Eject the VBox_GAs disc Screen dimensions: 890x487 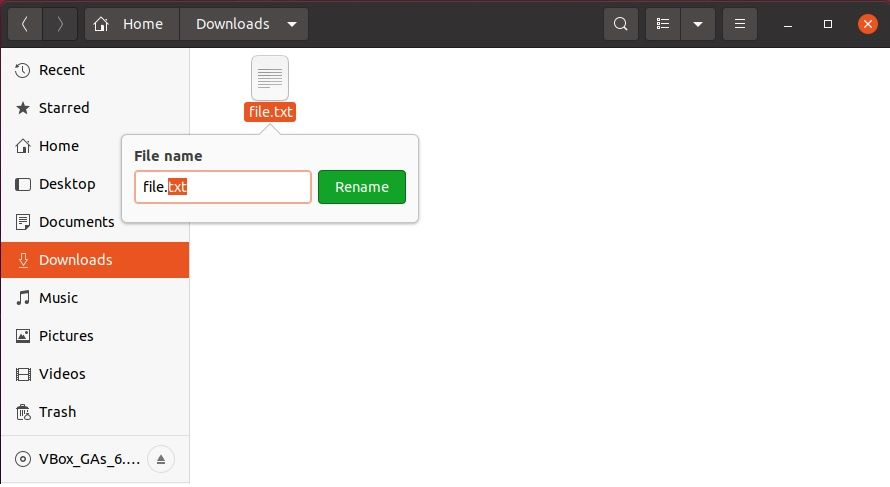click(x=161, y=459)
